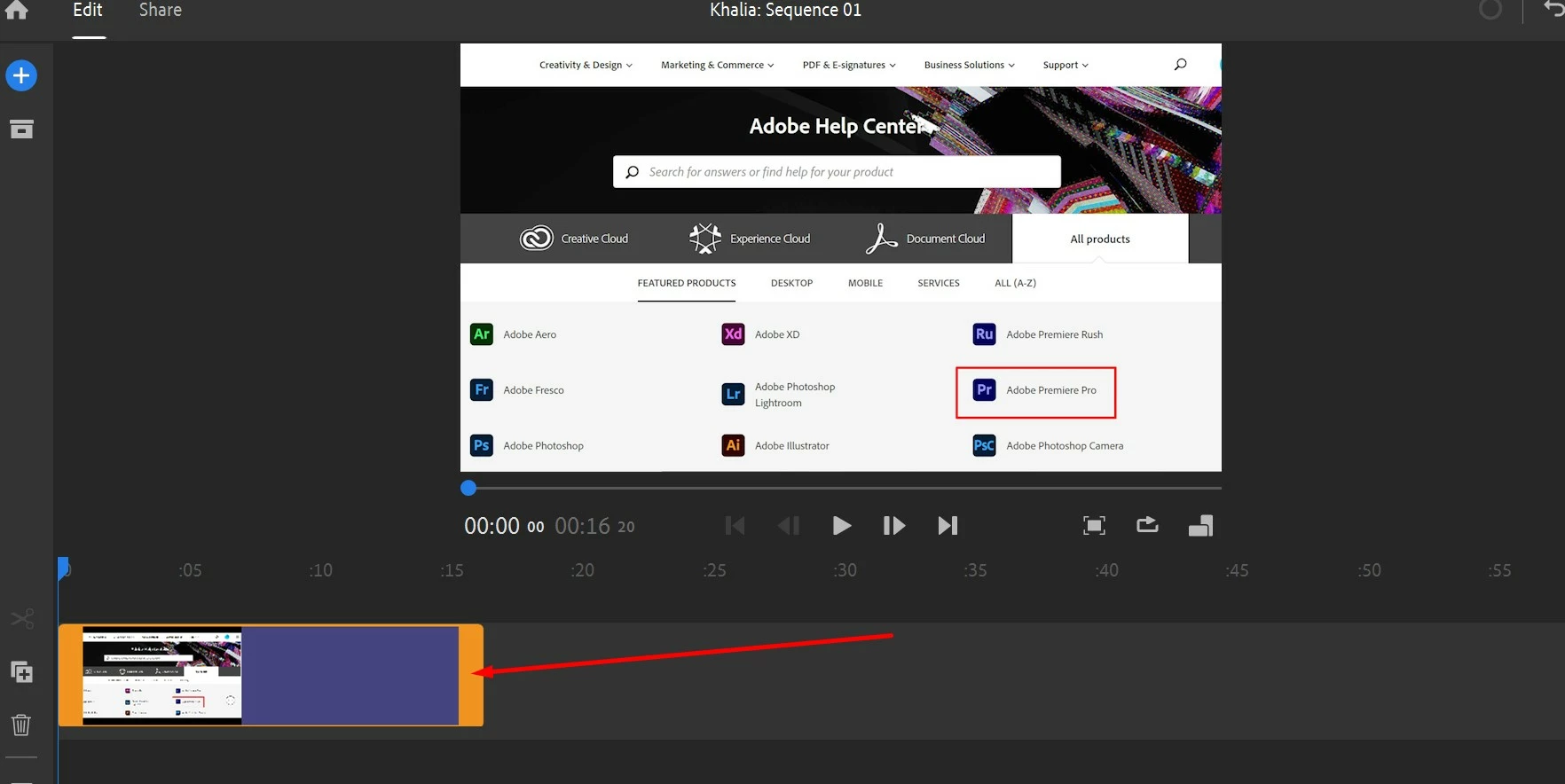This screenshot has height=784, width=1565.
Task: Expand the Support menu
Action: coord(1066,65)
